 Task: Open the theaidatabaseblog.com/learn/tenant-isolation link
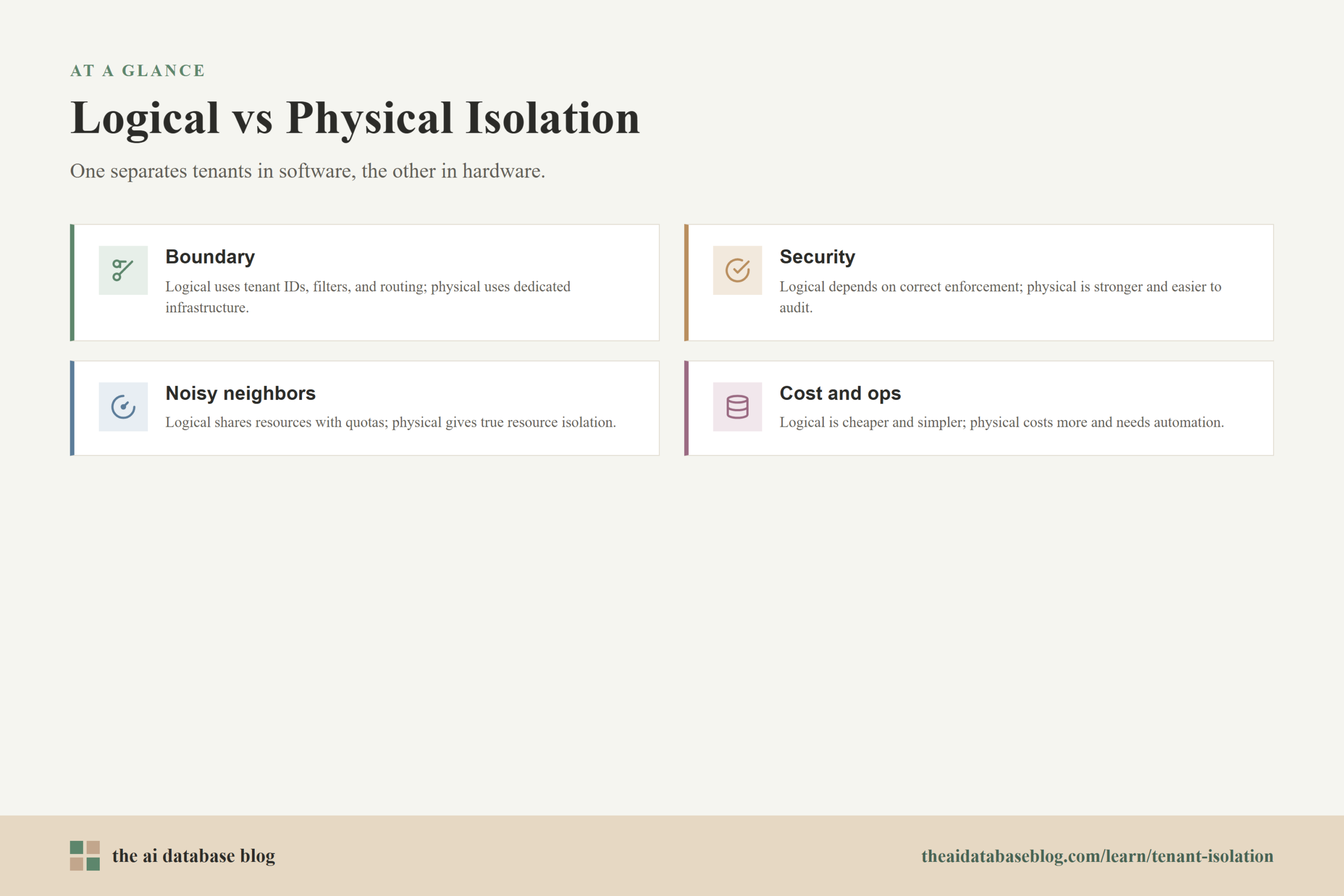[x=1097, y=856]
